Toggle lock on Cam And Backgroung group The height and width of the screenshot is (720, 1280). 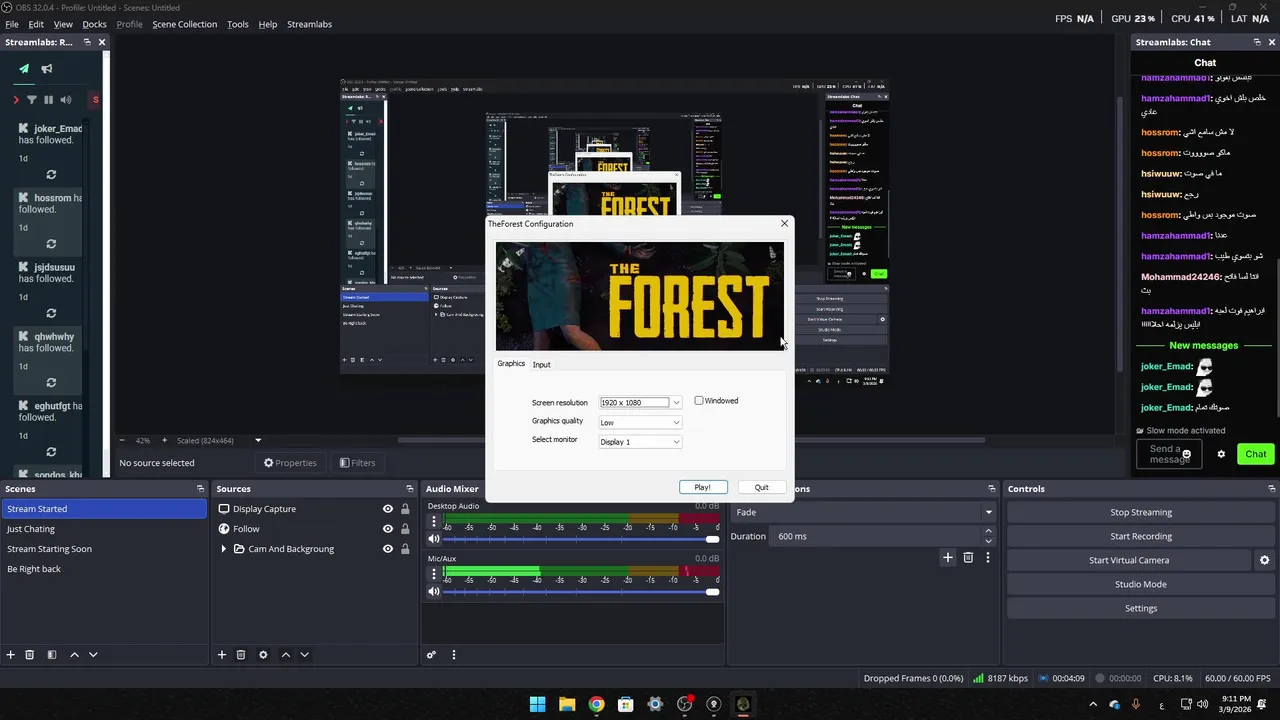(405, 549)
